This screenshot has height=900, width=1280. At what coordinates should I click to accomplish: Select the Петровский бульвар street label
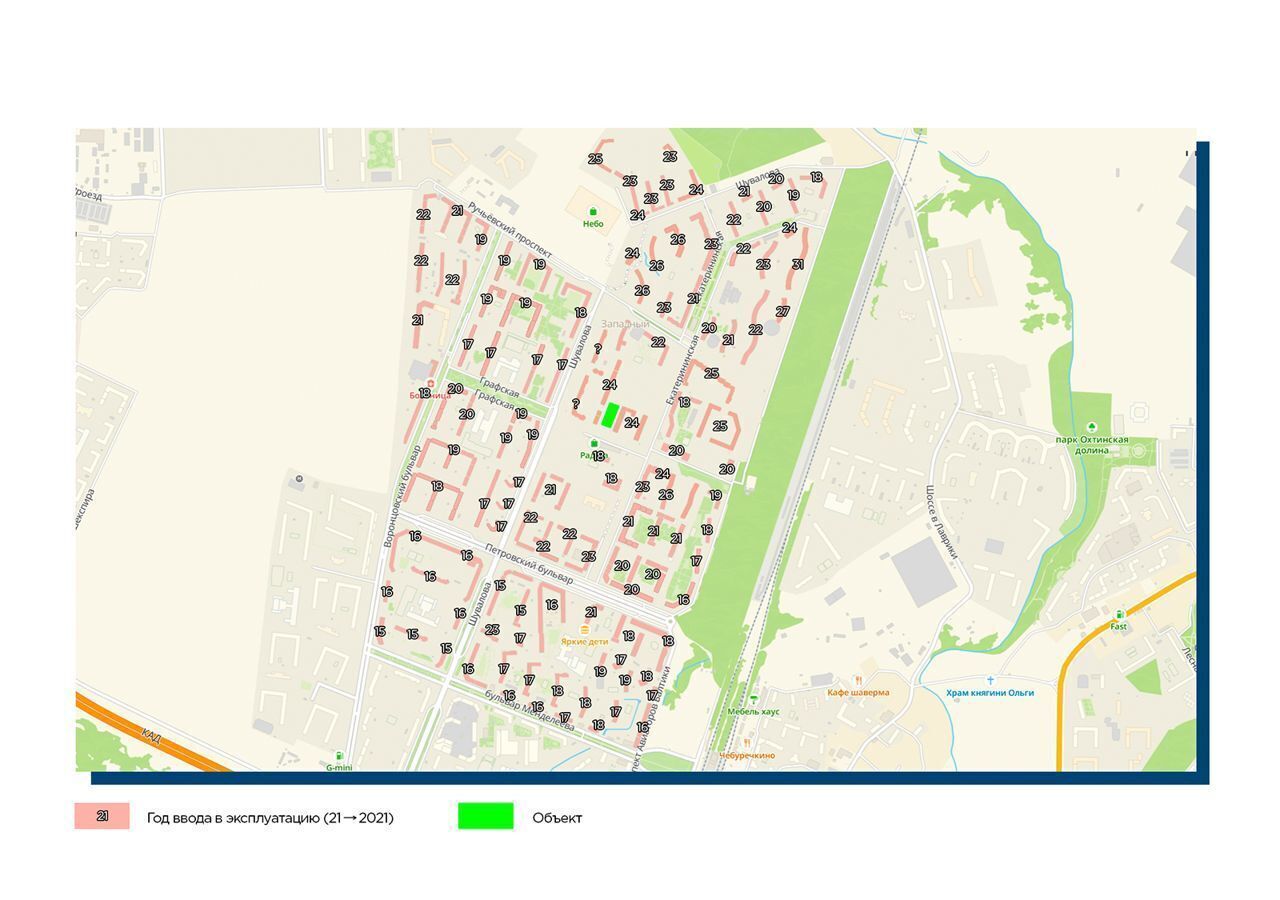(x=529, y=564)
